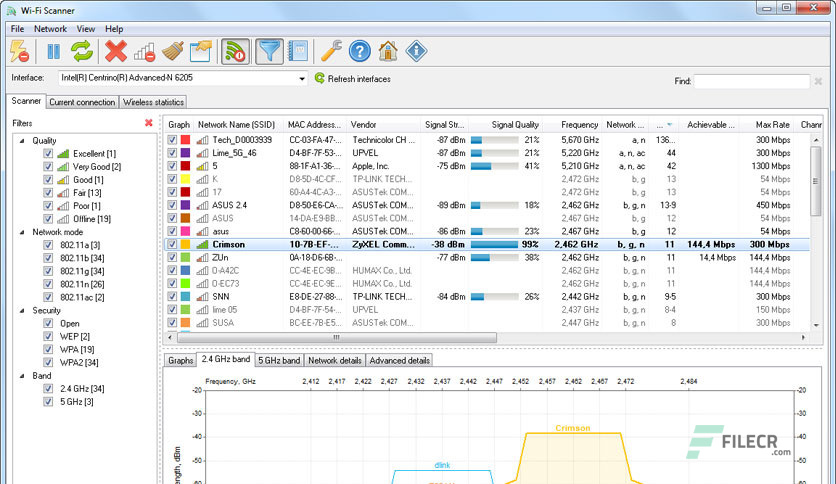Click signal bars icon in Tech_D0003939 row

tap(202, 140)
